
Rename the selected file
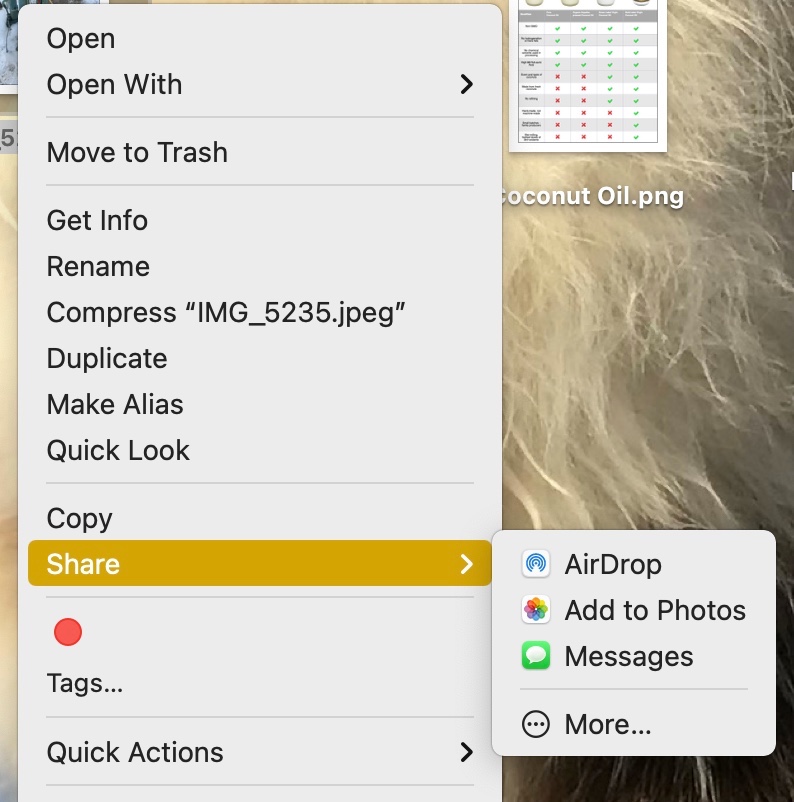coord(98,266)
